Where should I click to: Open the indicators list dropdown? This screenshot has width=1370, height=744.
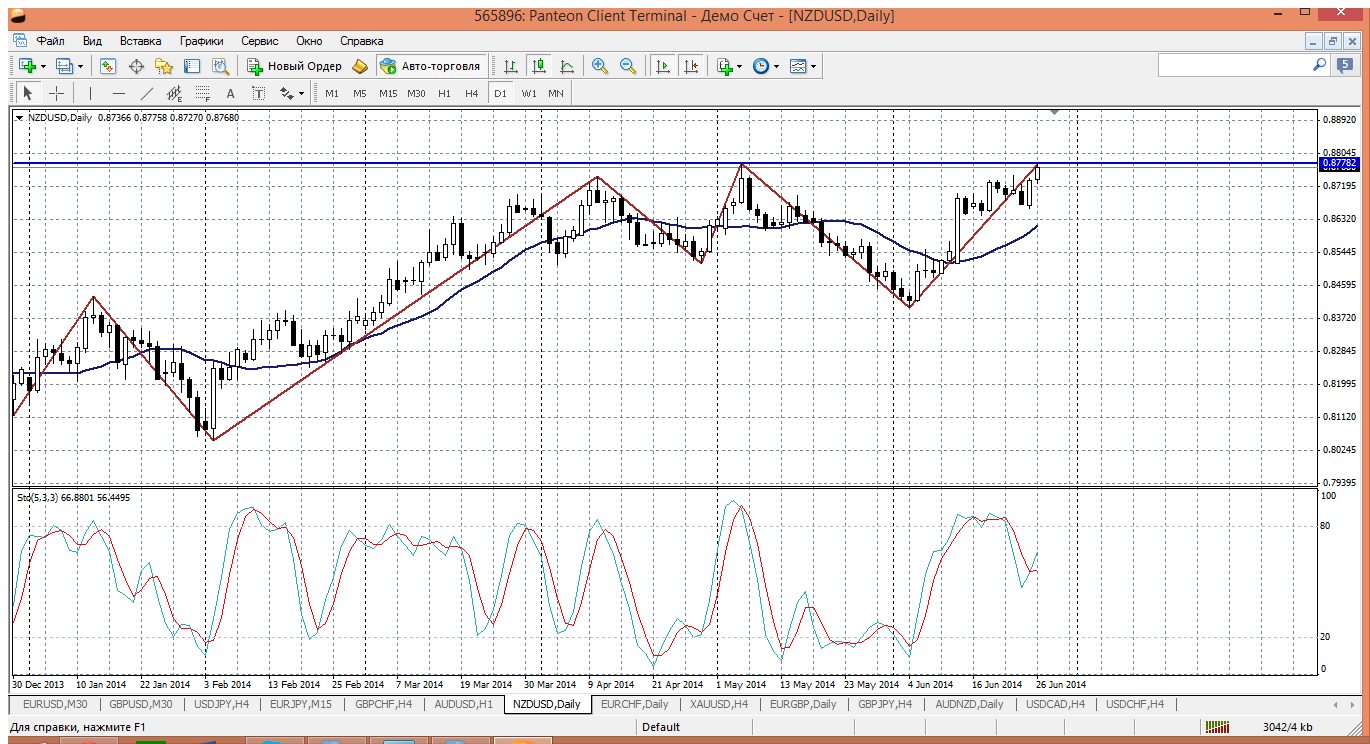click(739, 67)
